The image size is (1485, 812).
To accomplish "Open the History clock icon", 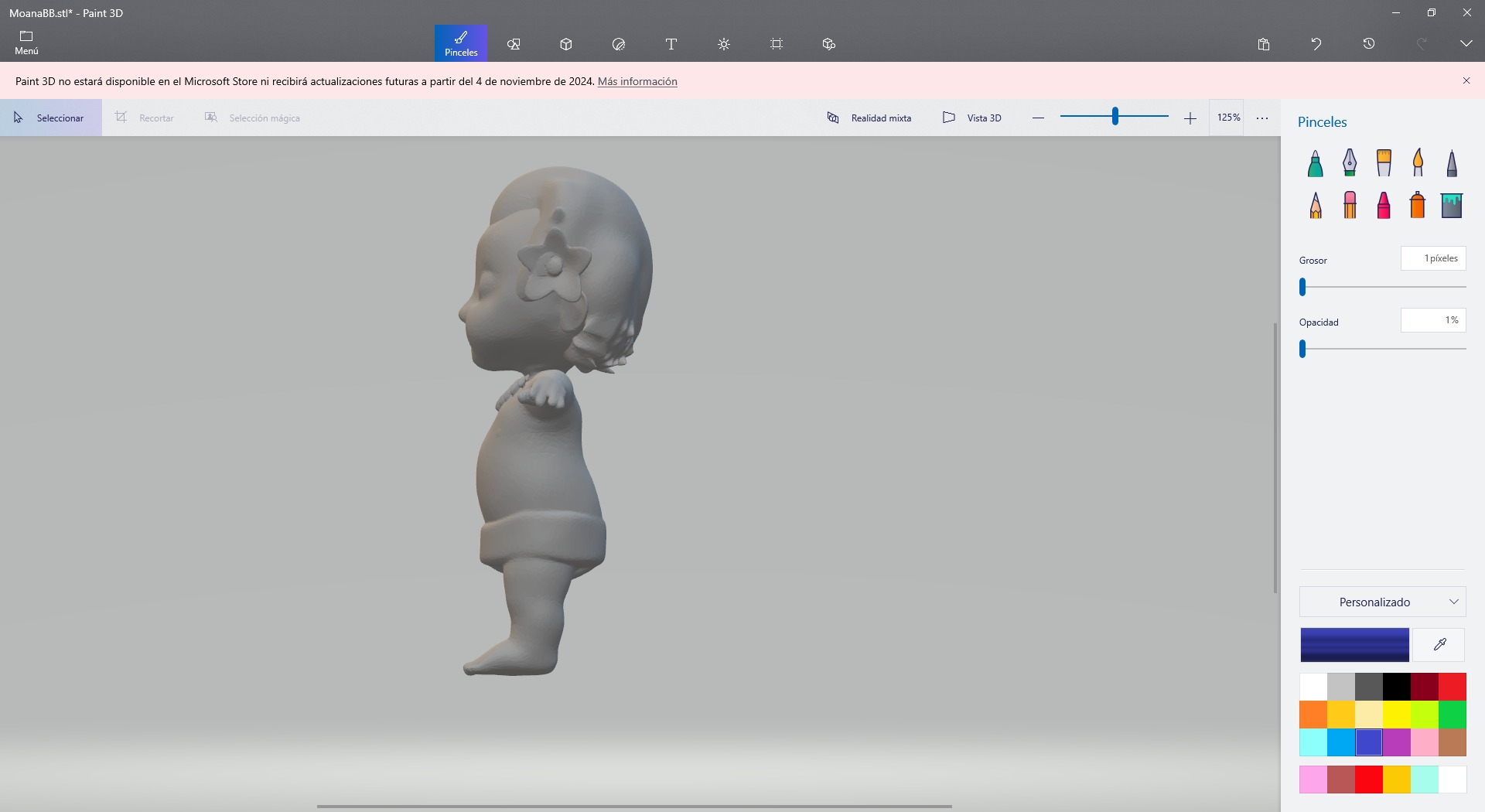I will pyautogui.click(x=1369, y=44).
